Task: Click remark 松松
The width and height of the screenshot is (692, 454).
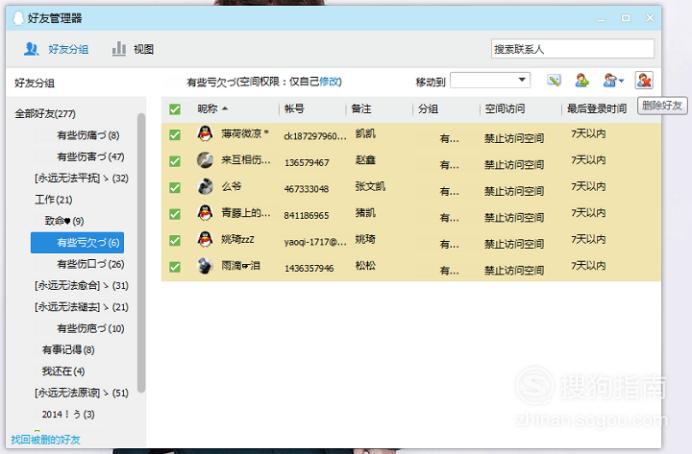Action: (365, 266)
